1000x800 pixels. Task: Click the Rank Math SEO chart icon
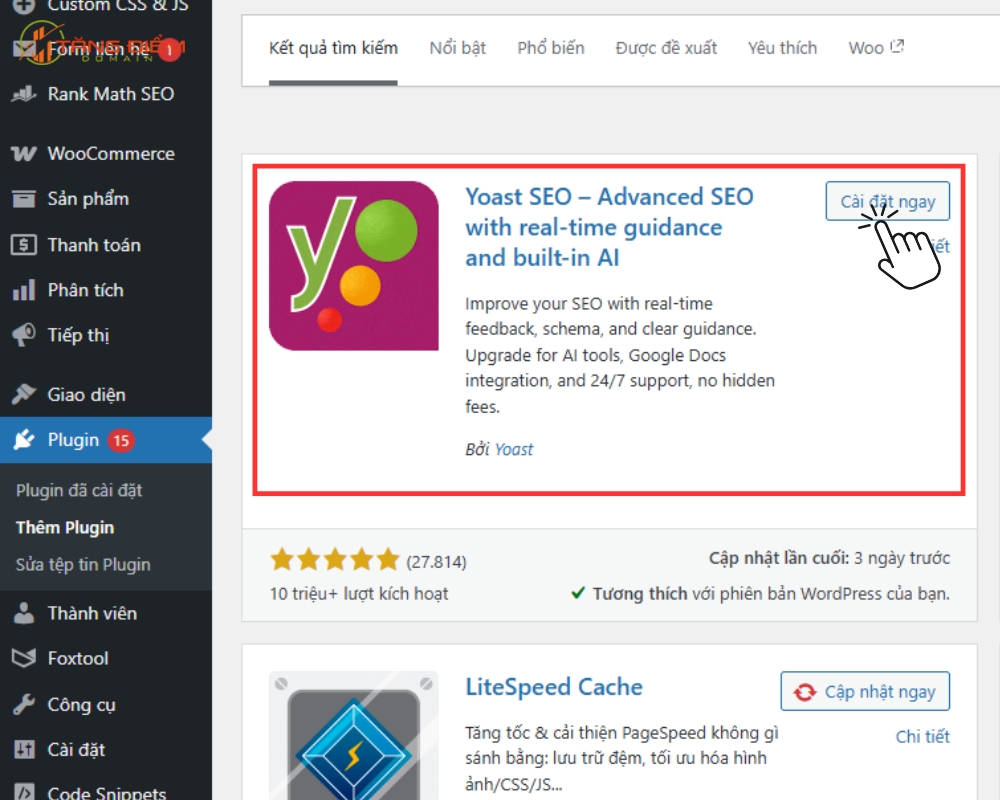[24, 94]
